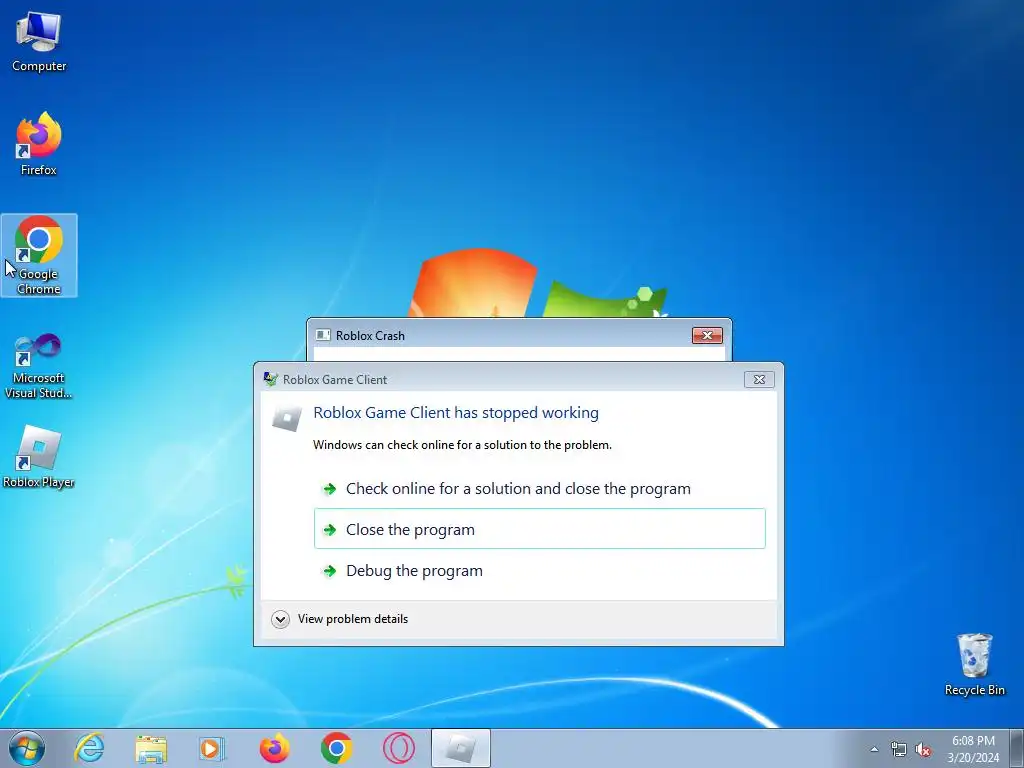1024x768 pixels.
Task: Close the Roblox Game Client dialog
Action: pos(759,379)
